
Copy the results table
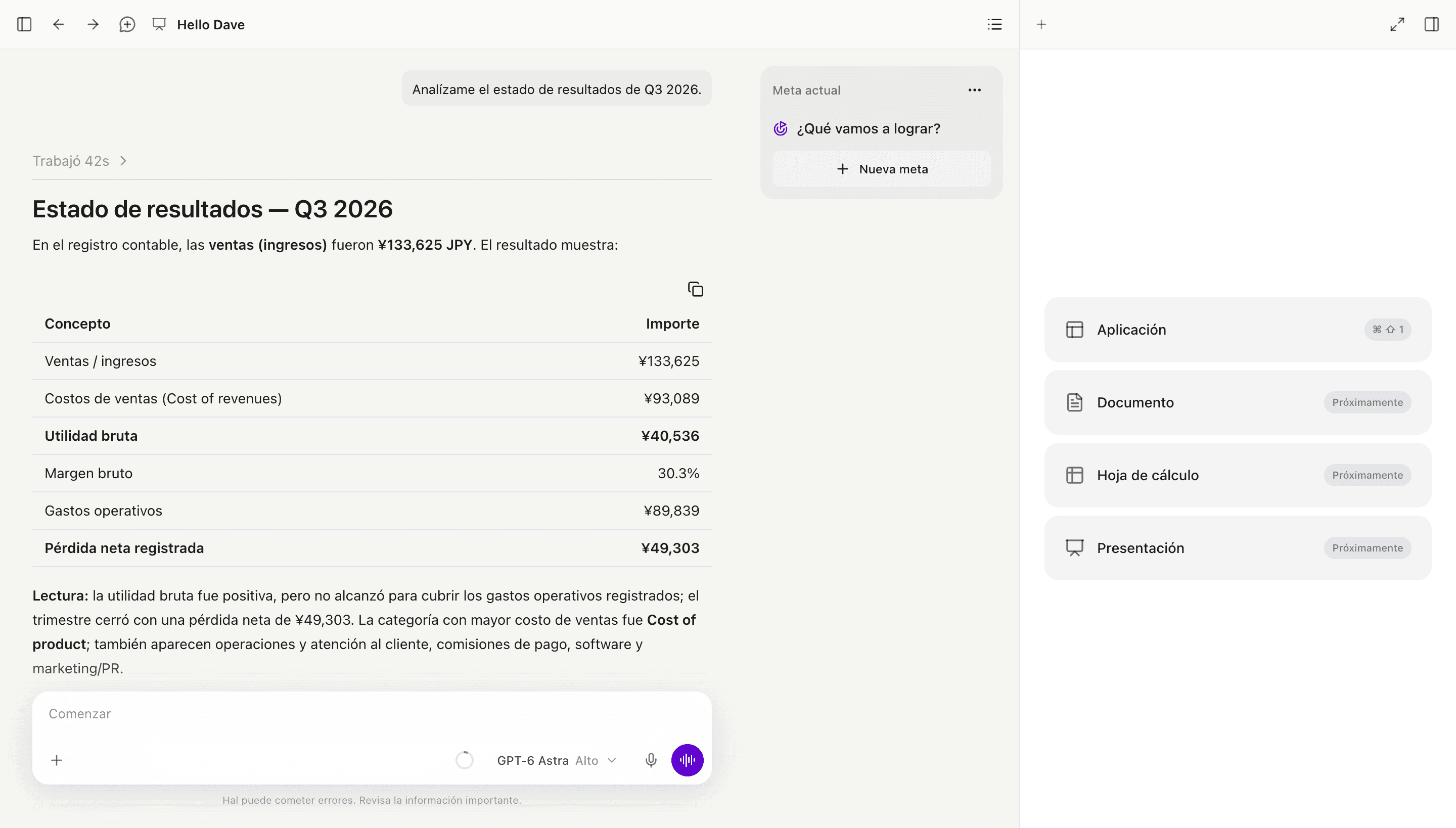[695, 290]
